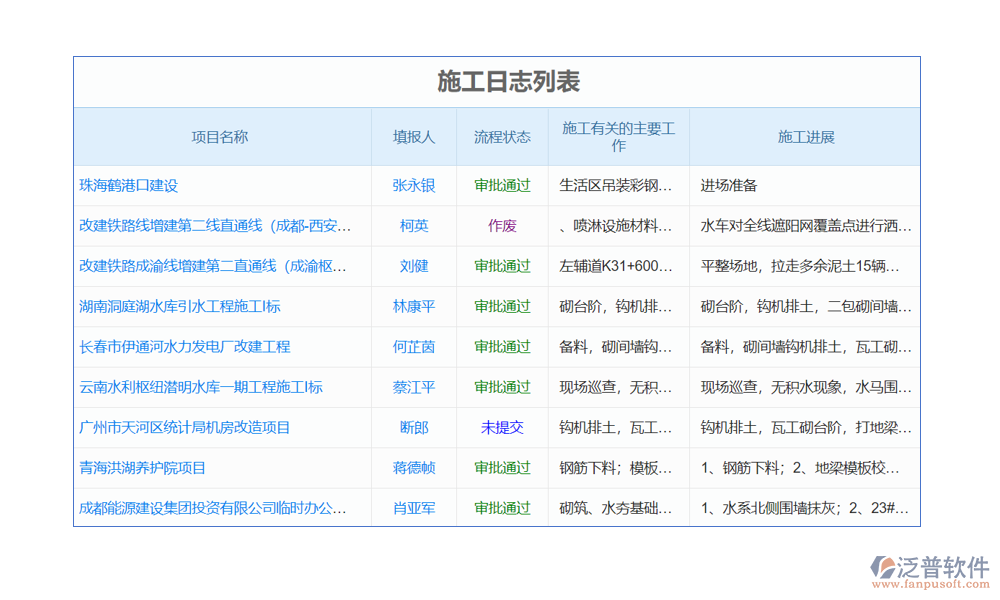
Task: Click the 泛普软件 logo icon
Action: coord(883,566)
